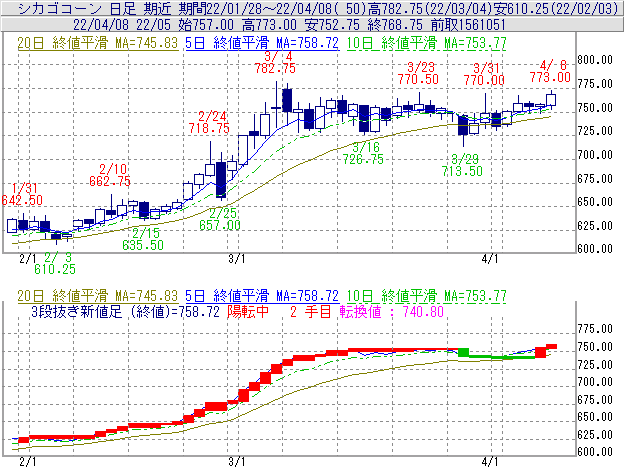This screenshot has width=624, height=475.
Task: Click the 2/3 low label 610.25
Action: click(55, 269)
